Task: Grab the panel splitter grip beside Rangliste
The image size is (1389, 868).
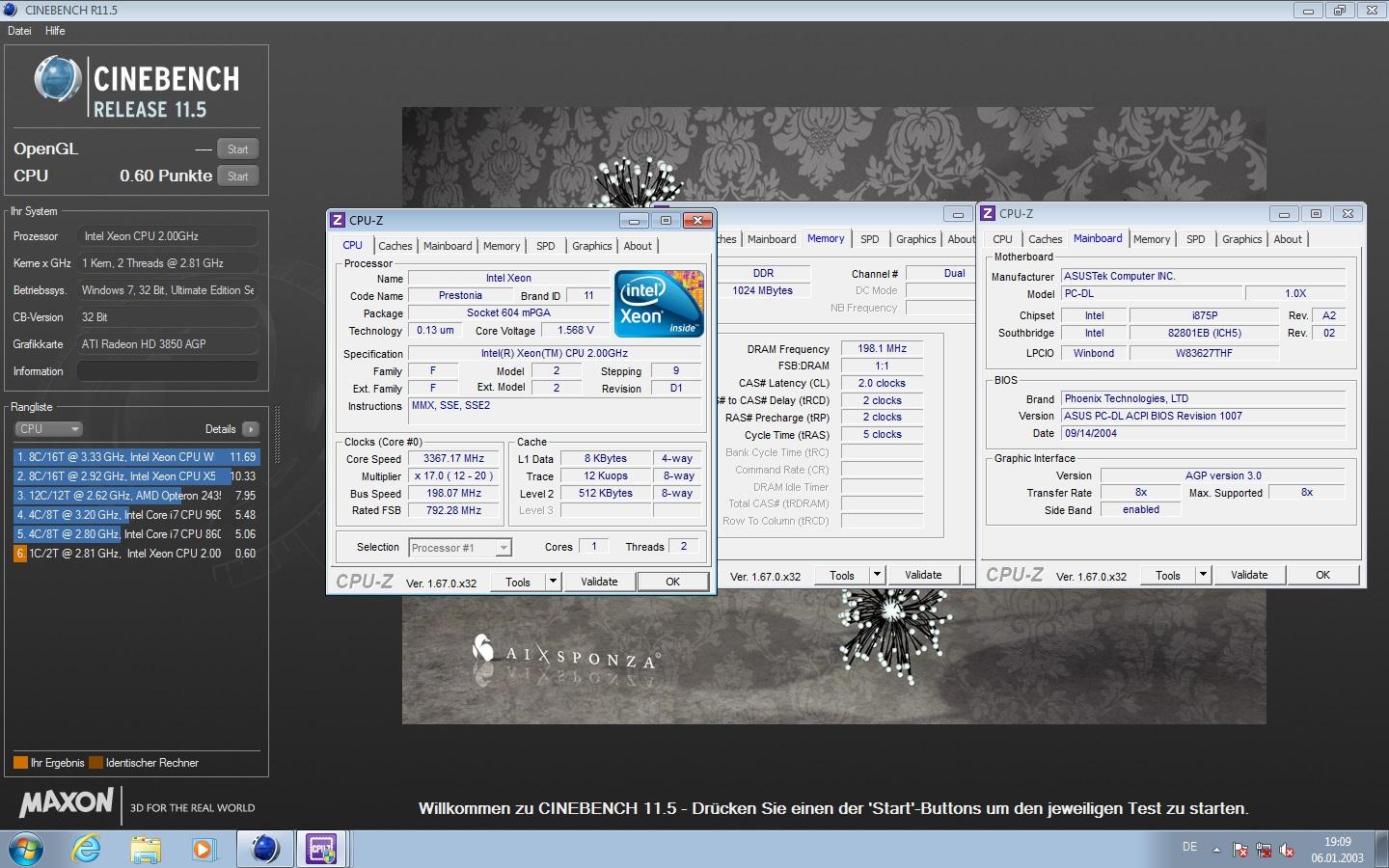Action: (x=278, y=434)
